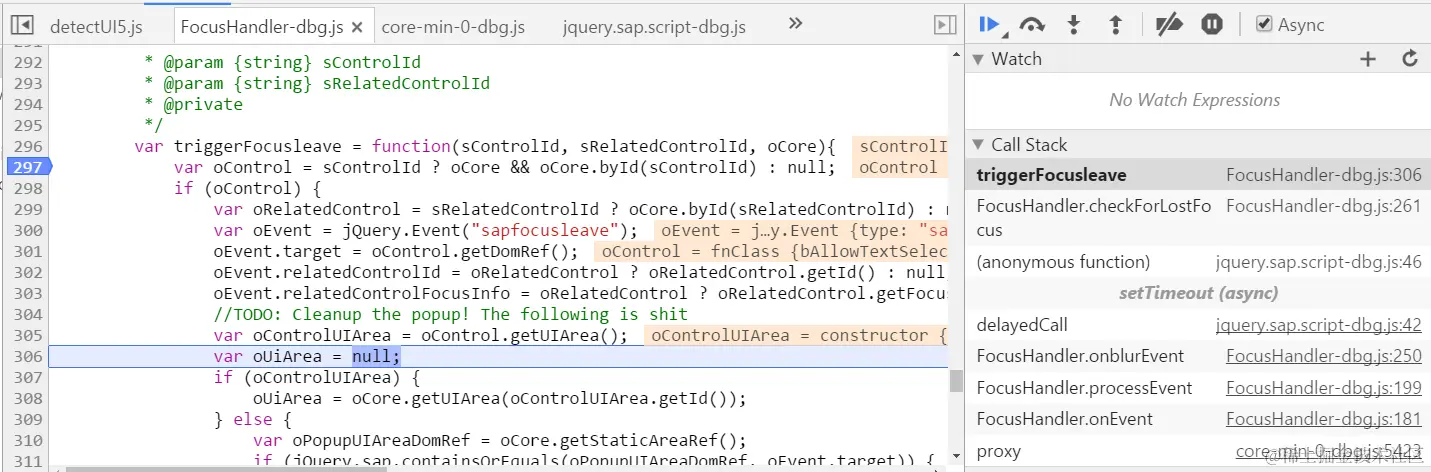
Task: Click "setTimeout (async)" separator label
Action: (1197, 293)
